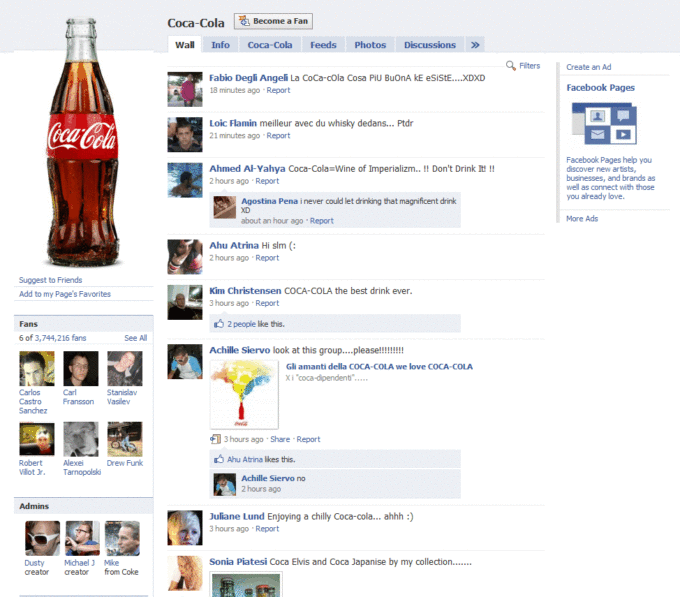Click Loic Flamin's avatar
This screenshot has height=598, width=680.
185,134
